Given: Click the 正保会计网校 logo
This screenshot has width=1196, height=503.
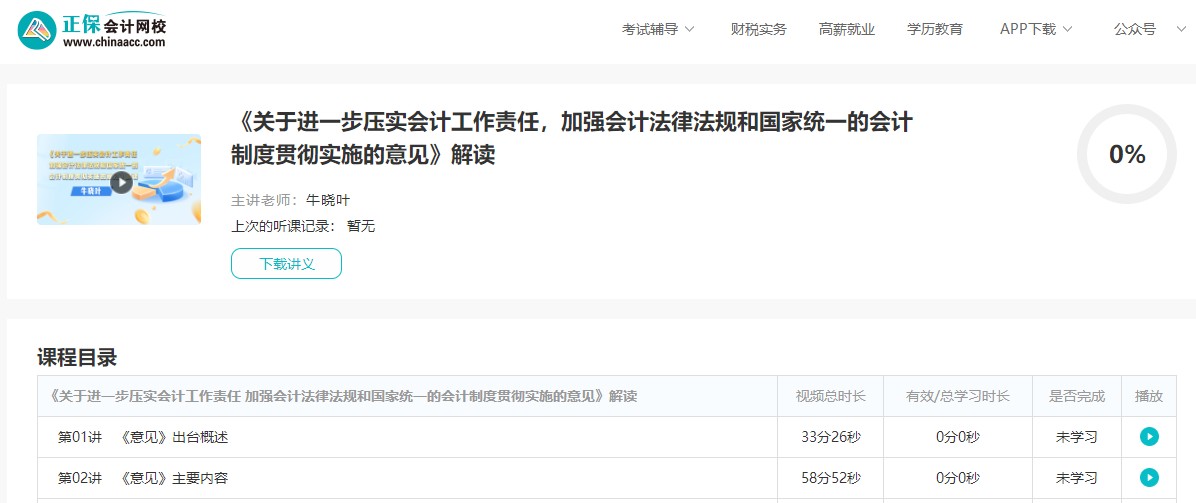Looking at the screenshot, I should [x=92, y=30].
